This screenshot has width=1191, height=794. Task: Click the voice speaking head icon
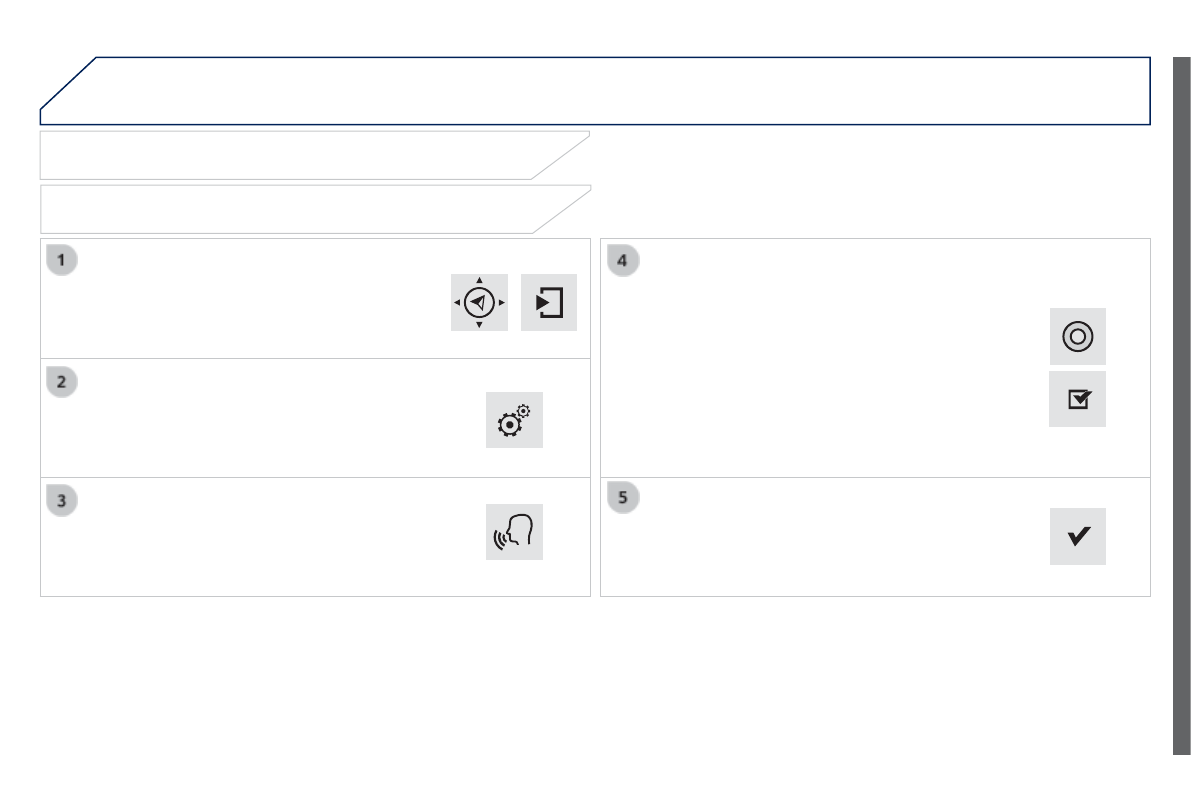click(514, 532)
